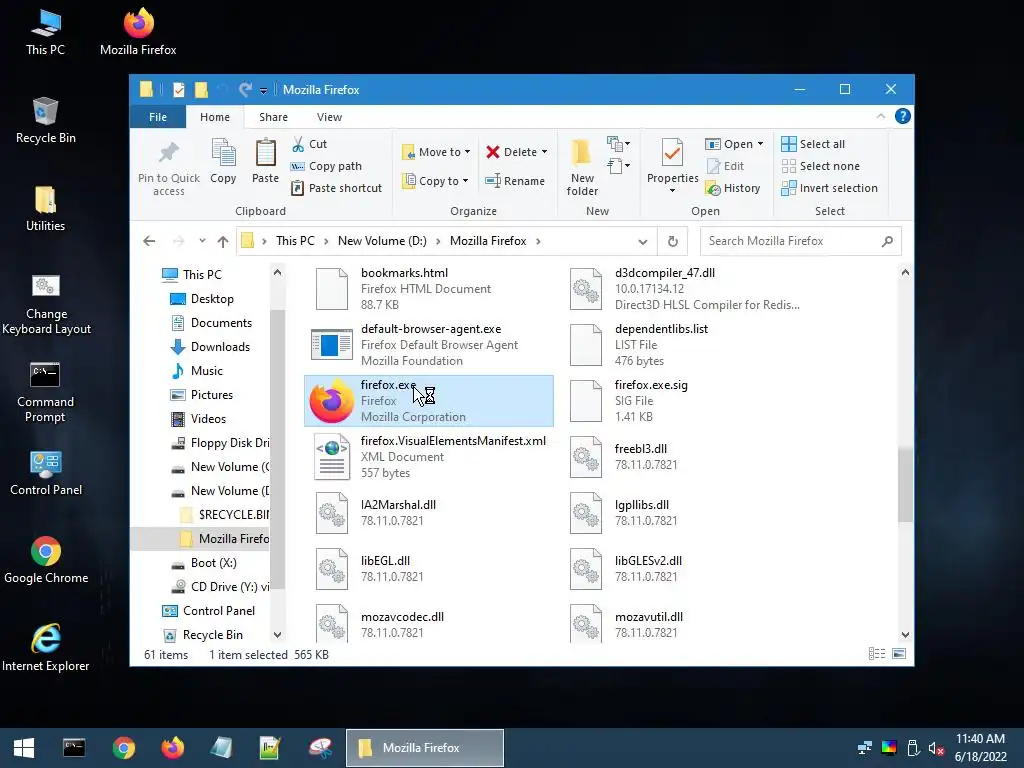The height and width of the screenshot is (768, 1024).
Task: Click the Mozilla Firefox taskbar window button
Action: click(x=424, y=748)
